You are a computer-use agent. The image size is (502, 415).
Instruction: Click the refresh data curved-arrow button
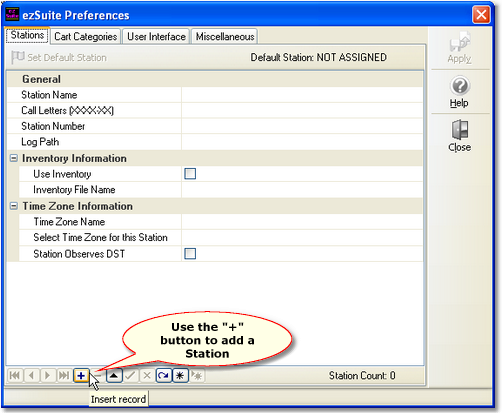tap(163, 376)
